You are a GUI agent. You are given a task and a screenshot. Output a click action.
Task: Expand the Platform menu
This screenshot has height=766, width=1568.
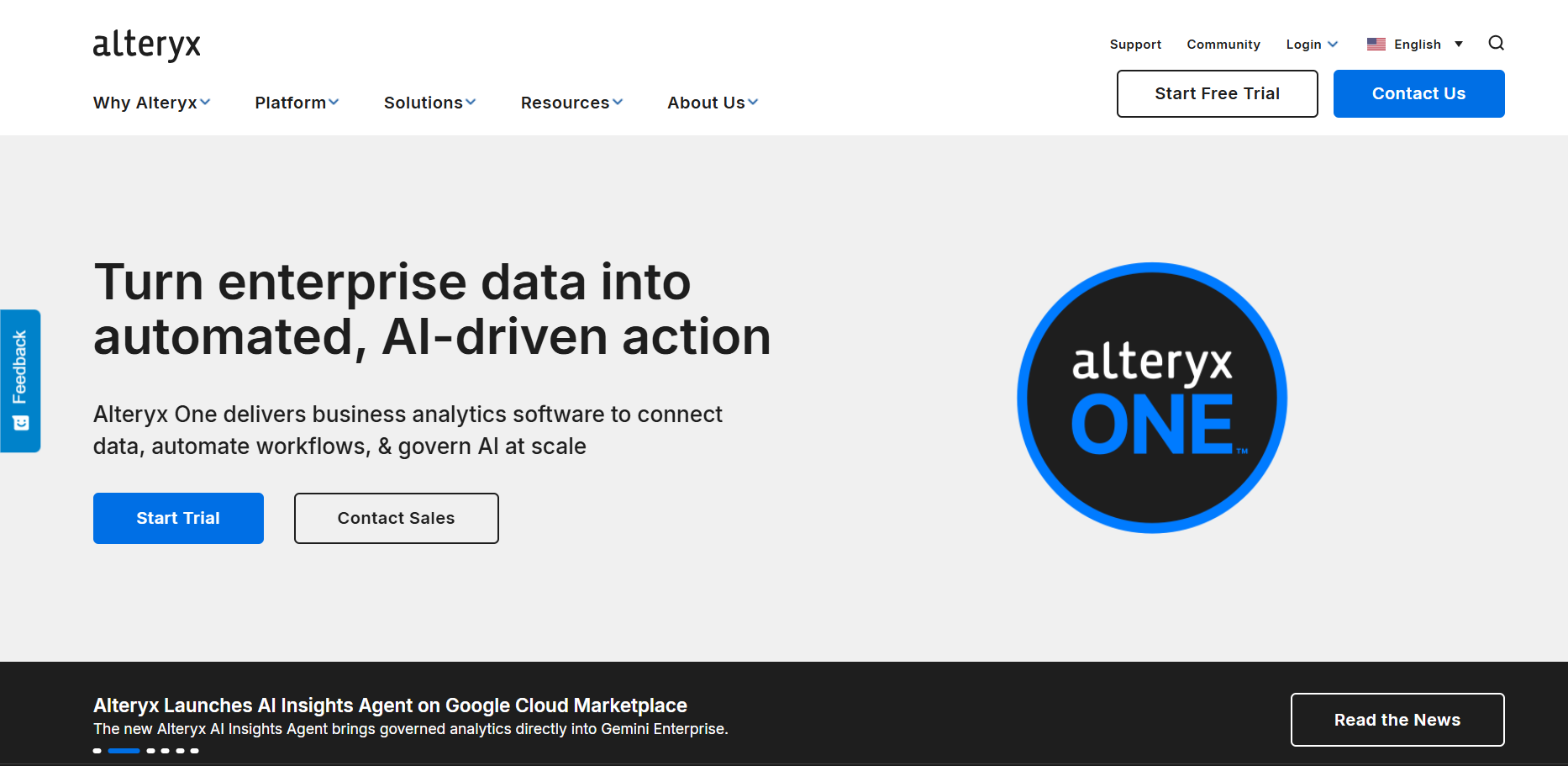297,103
